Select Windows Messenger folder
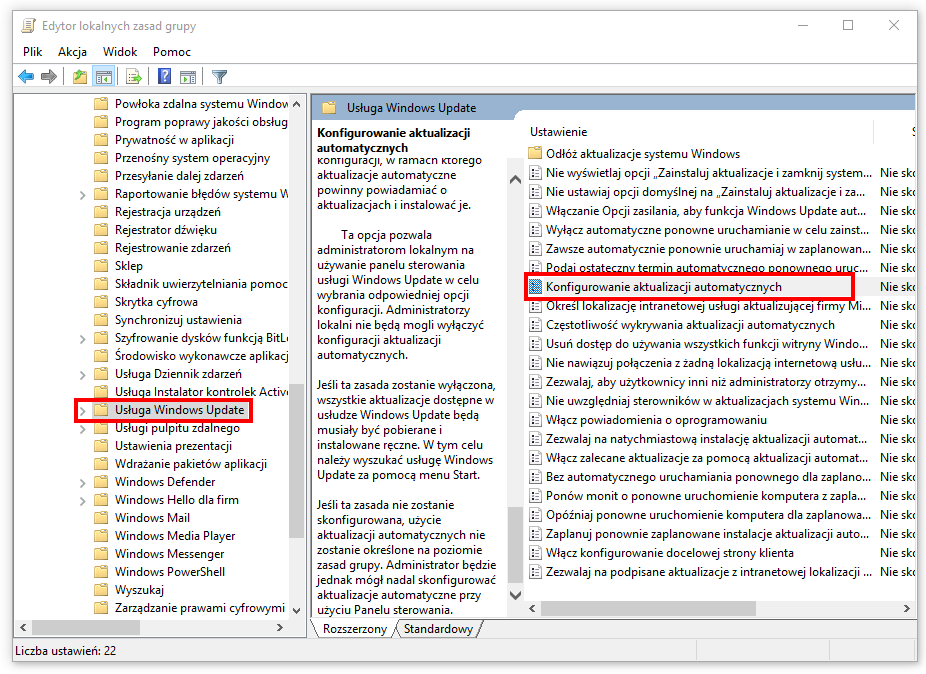The width and height of the screenshot is (926, 674). coord(169,554)
